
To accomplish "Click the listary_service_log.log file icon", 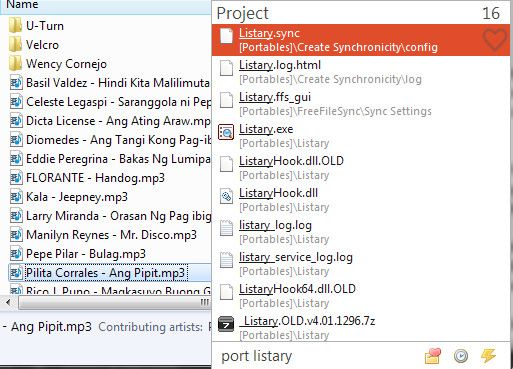I will (x=226, y=260).
